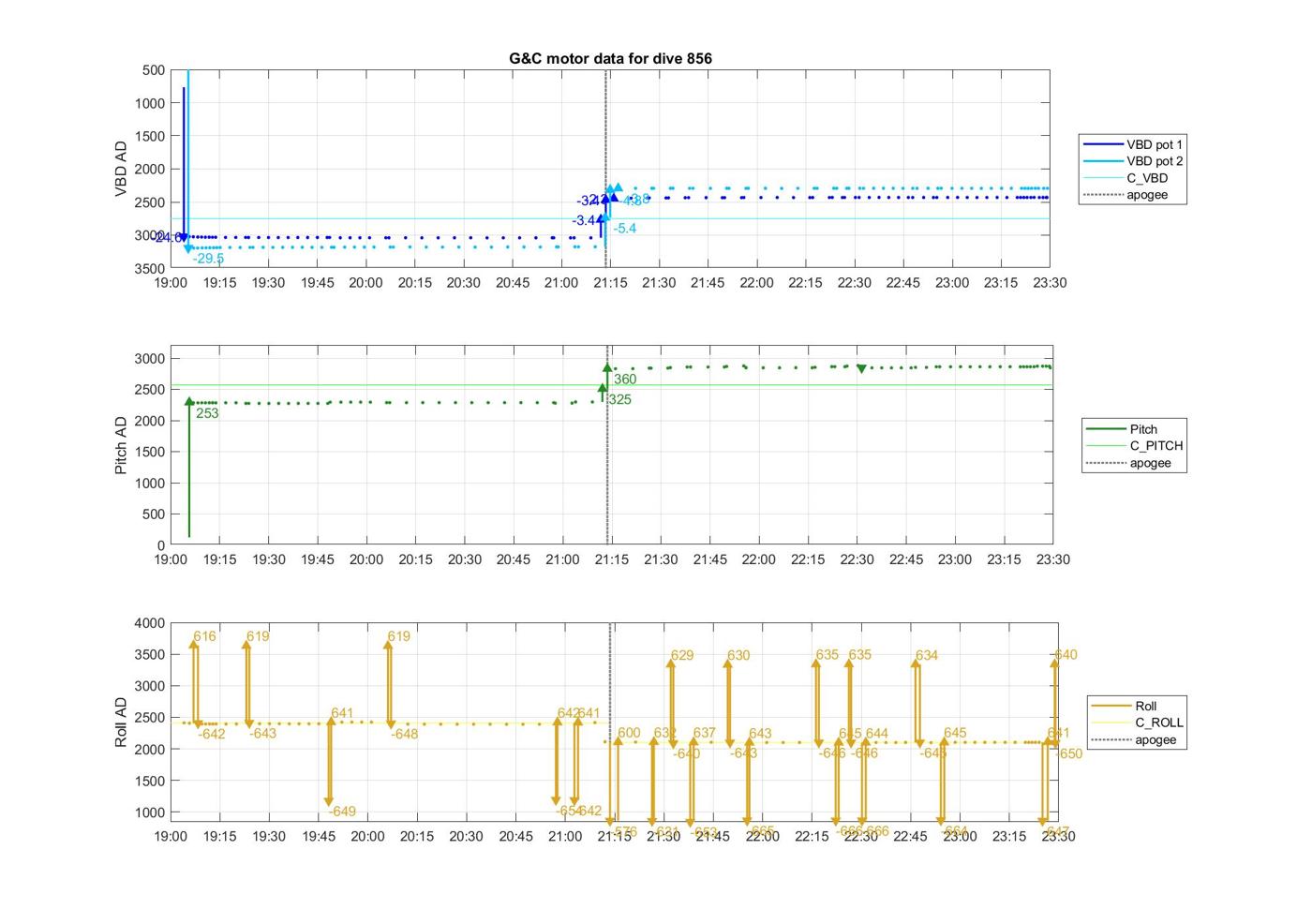Click the 19:00 tick under the Pitch plot
The width and height of the screenshot is (1312, 924).
click(x=171, y=559)
